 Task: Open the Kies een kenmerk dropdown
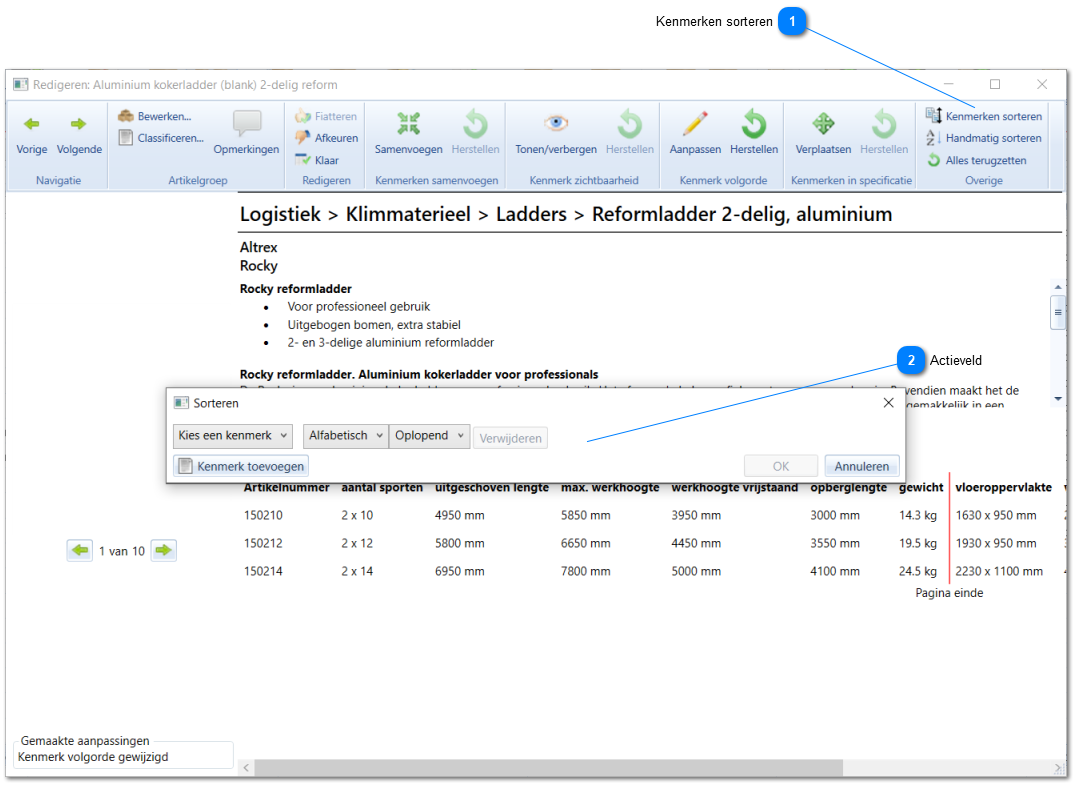click(x=233, y=436)
